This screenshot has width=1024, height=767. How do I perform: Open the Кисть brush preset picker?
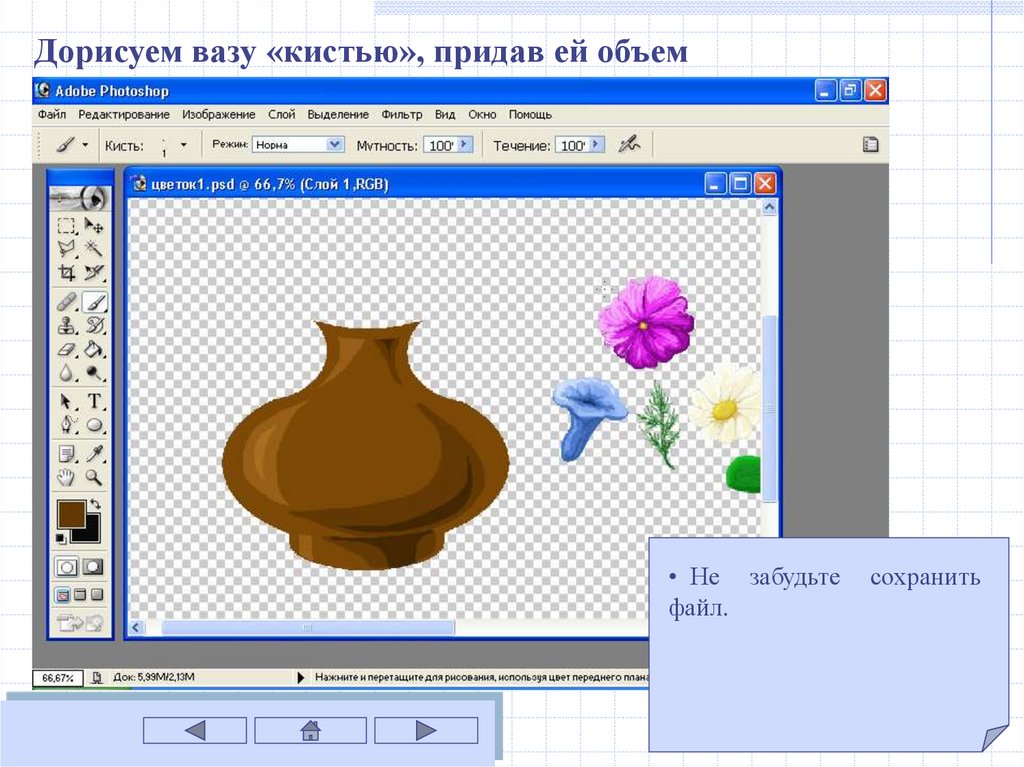point(184,145)
